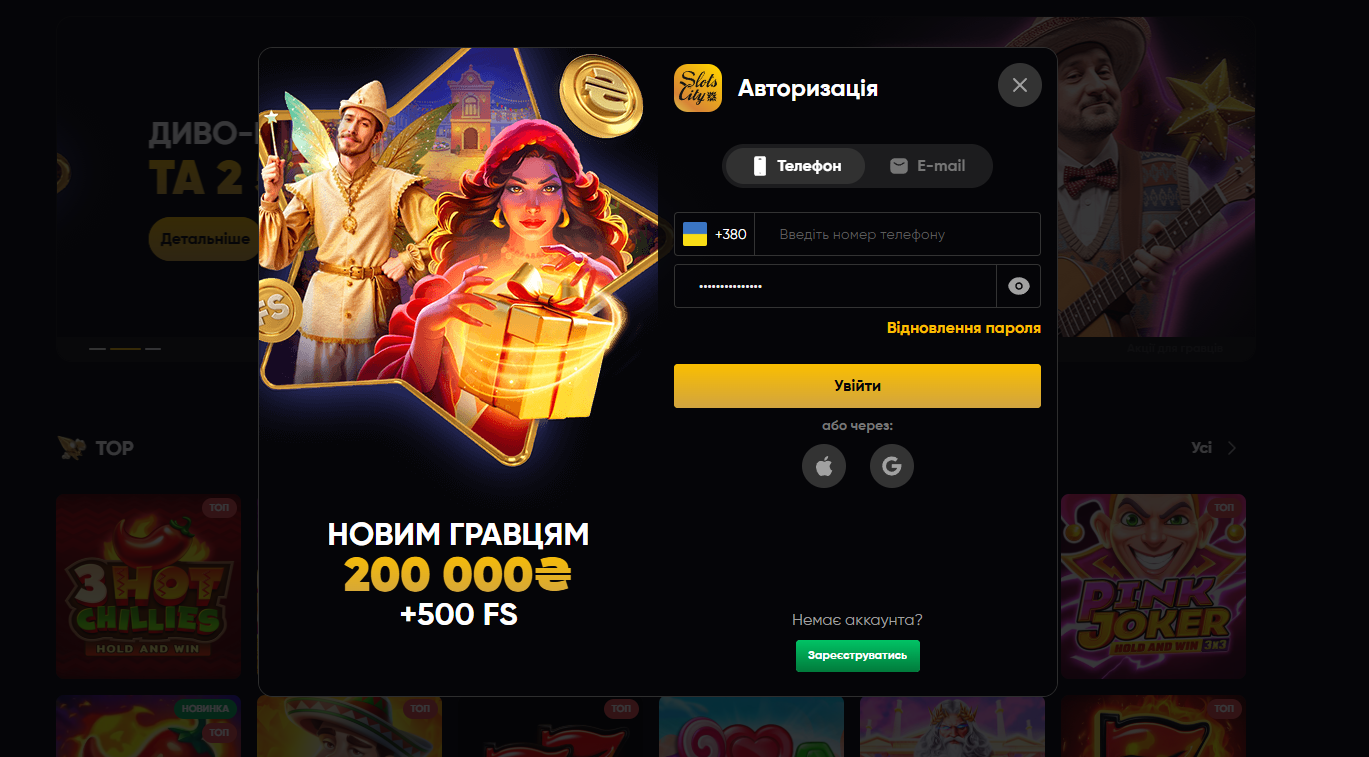Viewport: 1369px width, 757px height.
Task: Close the authorization dialog
Action: tap(1020, 85)
